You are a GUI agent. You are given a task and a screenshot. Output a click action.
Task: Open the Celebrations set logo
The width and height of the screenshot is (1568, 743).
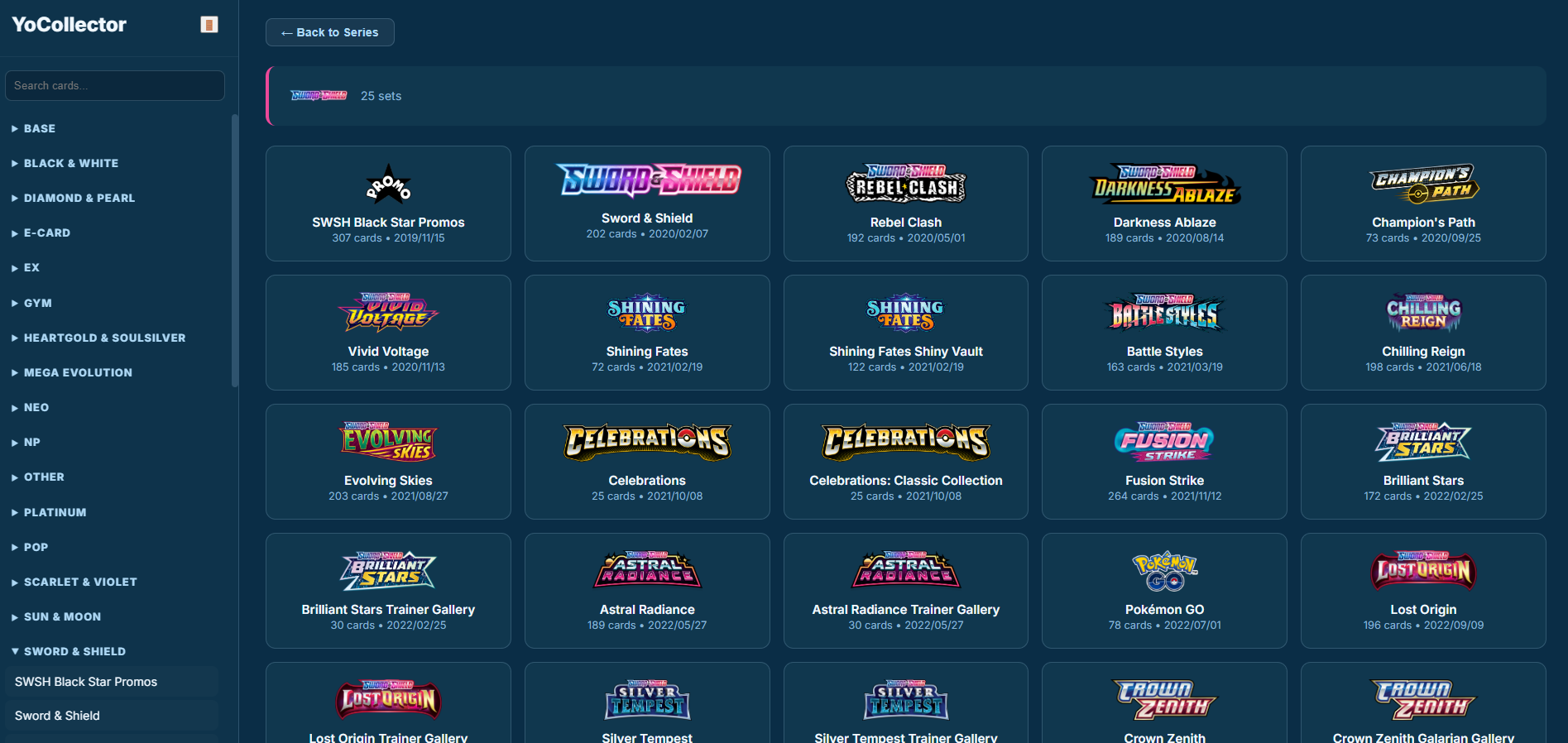647,443
